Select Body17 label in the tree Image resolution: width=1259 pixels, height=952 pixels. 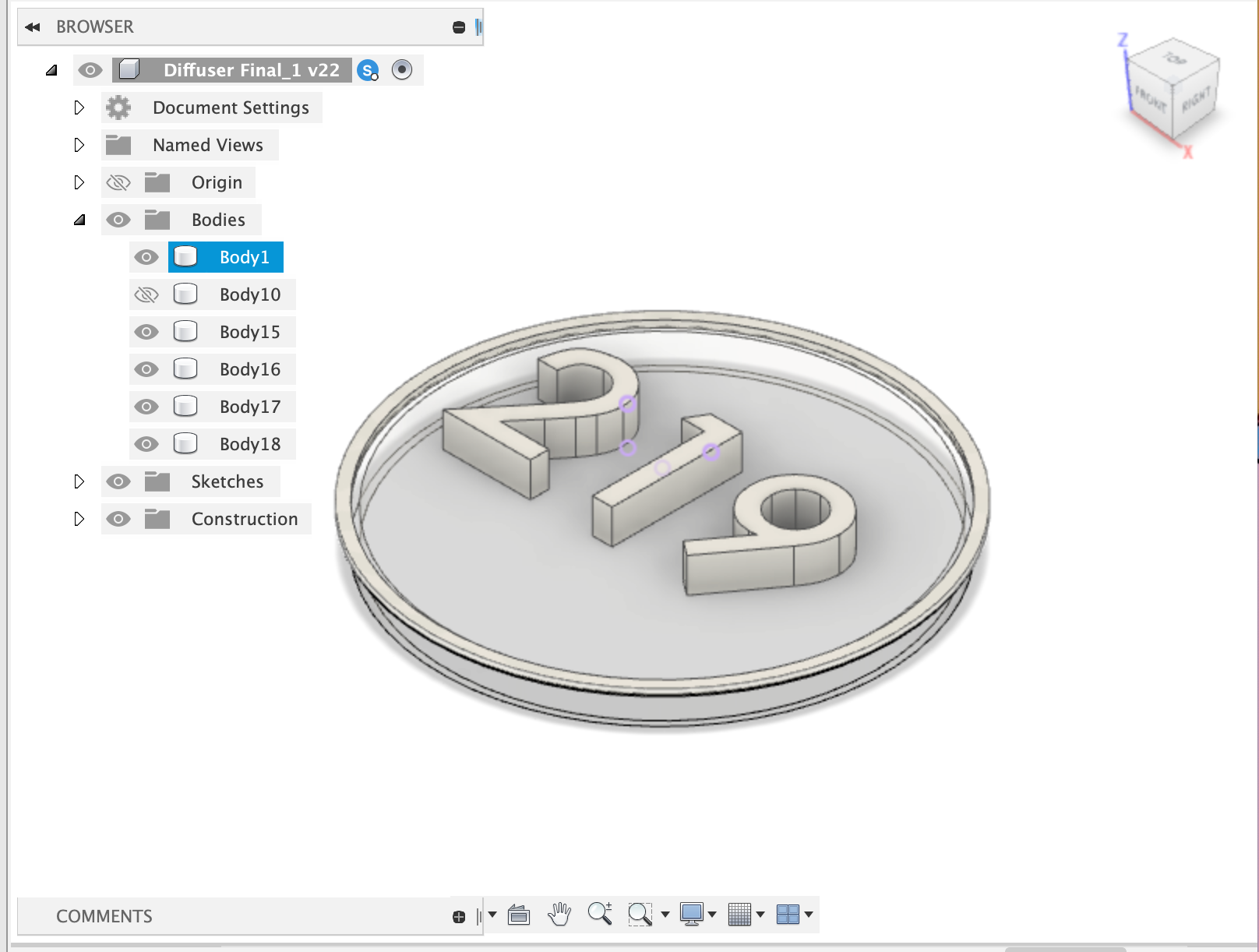point(250,407)
